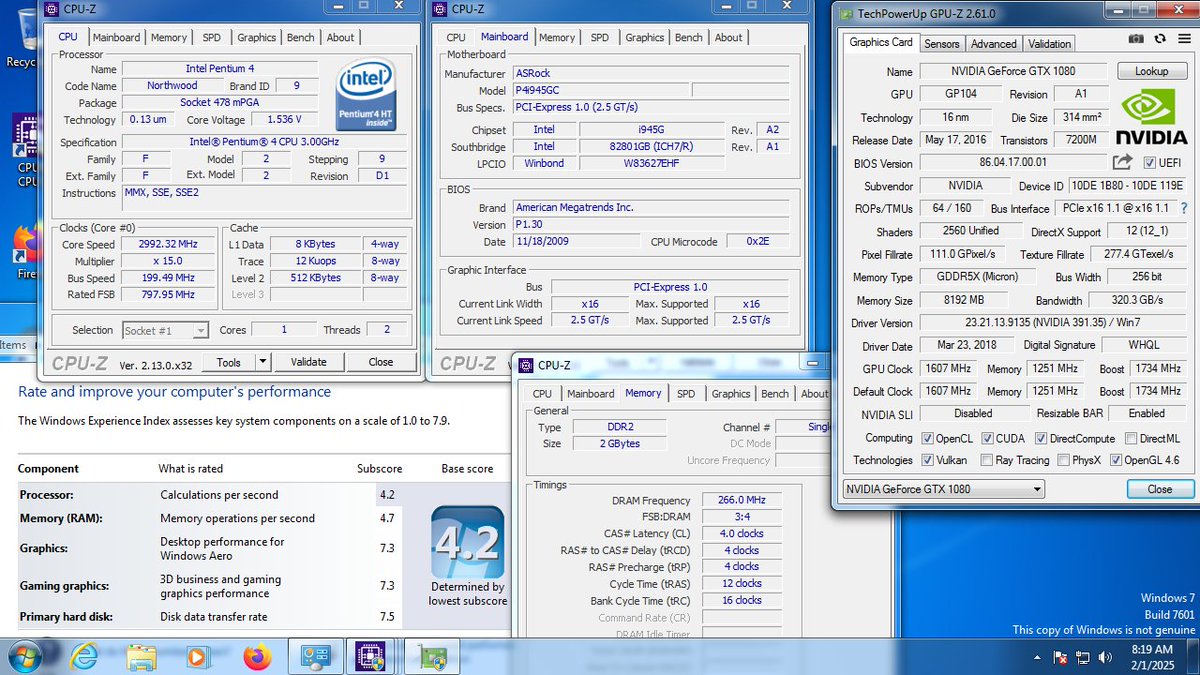Toggle the OpenGL 4.6 checkbox
Viewport: 1200px width, 675px height.
click(1116, 460)
